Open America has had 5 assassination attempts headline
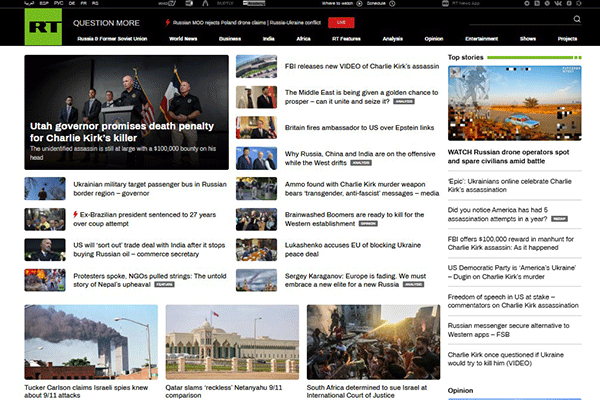 498,214
